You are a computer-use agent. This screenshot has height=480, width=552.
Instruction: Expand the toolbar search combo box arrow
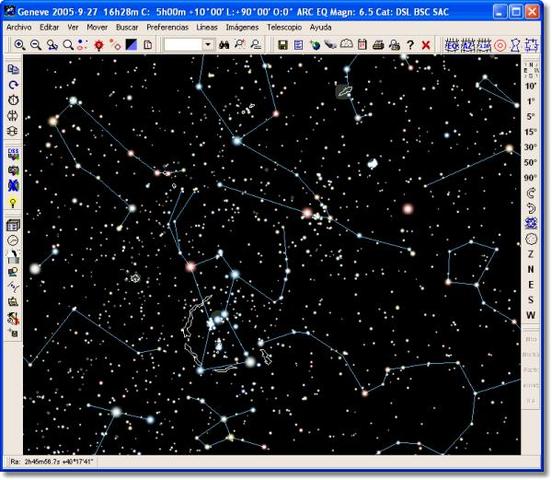208,45
